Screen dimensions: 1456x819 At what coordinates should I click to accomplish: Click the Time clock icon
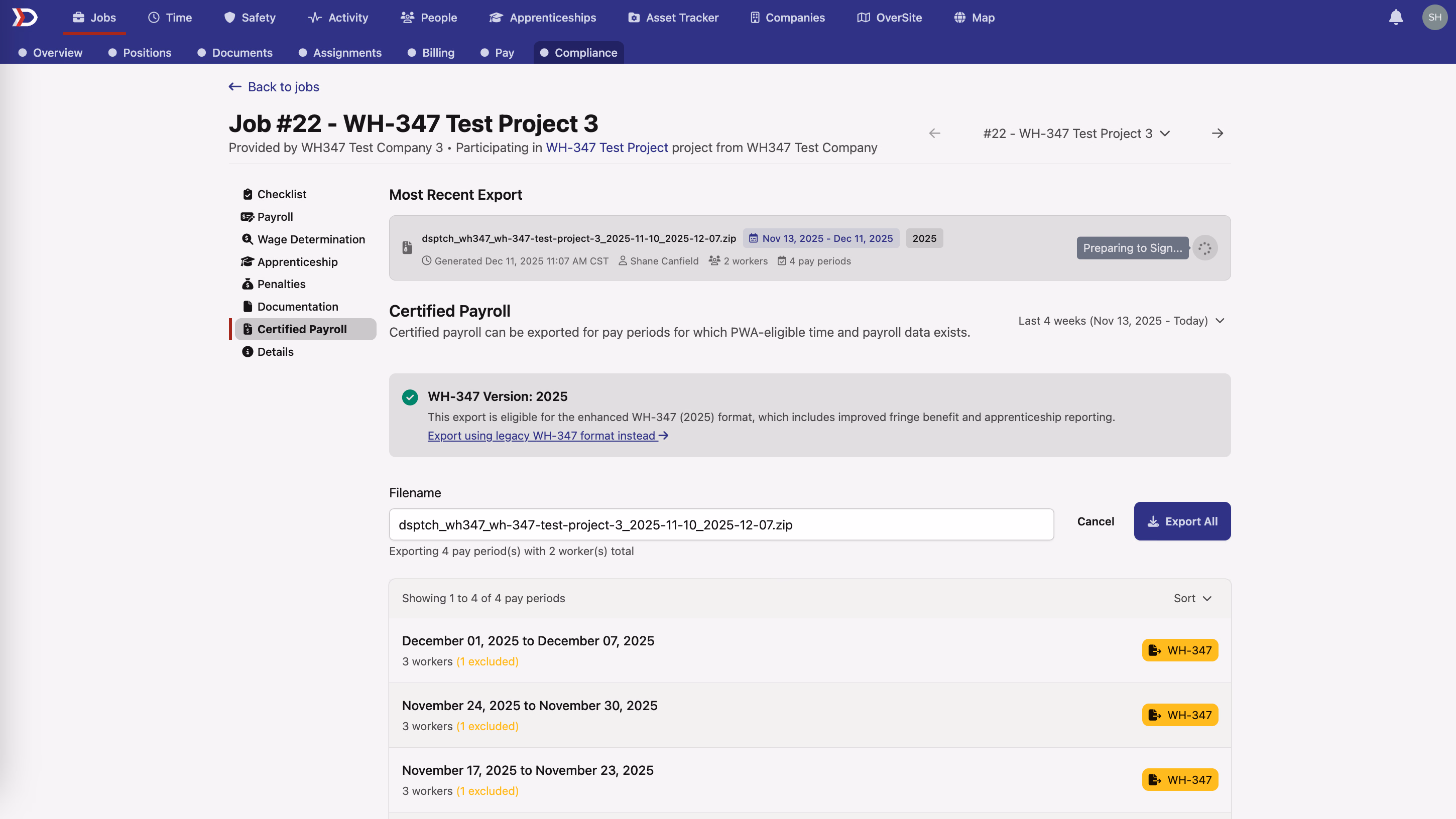tap(154, 18)
